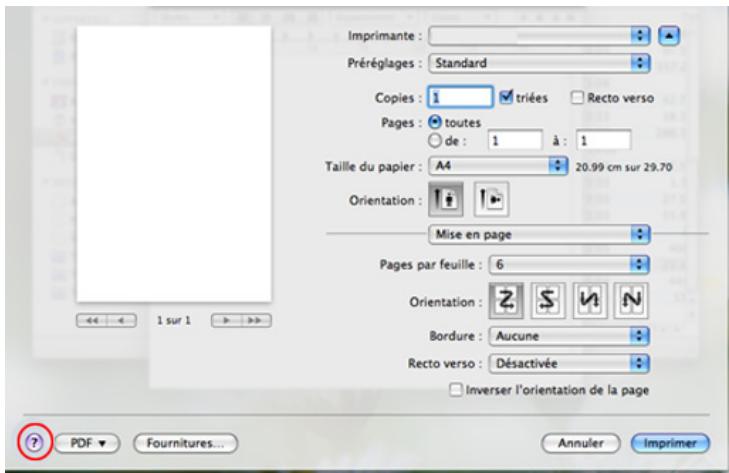Click the Copies input field
This screenshot has height=473, width=729.
pyautogui.click(x=460, y=97)
